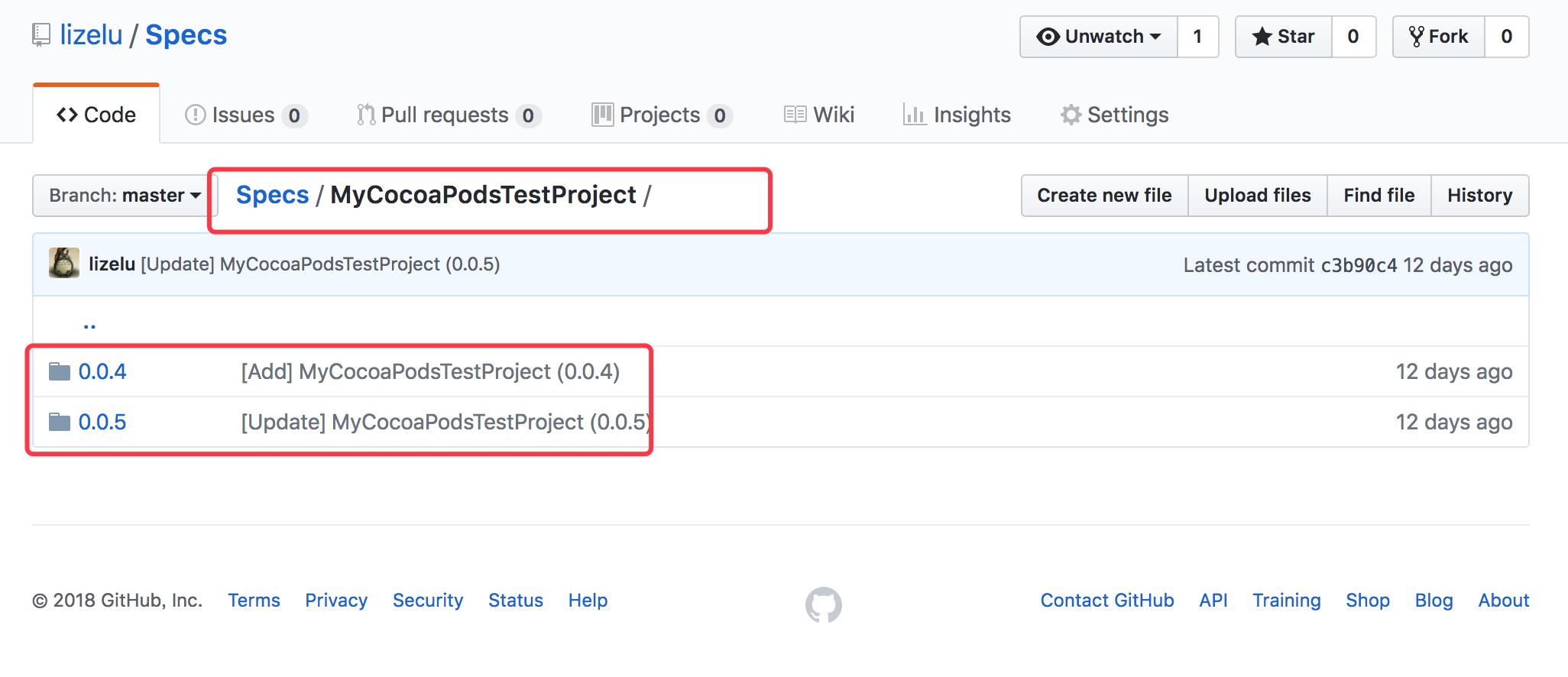
Task: Star the Specs repository
Action: (x=1284, y=37)
